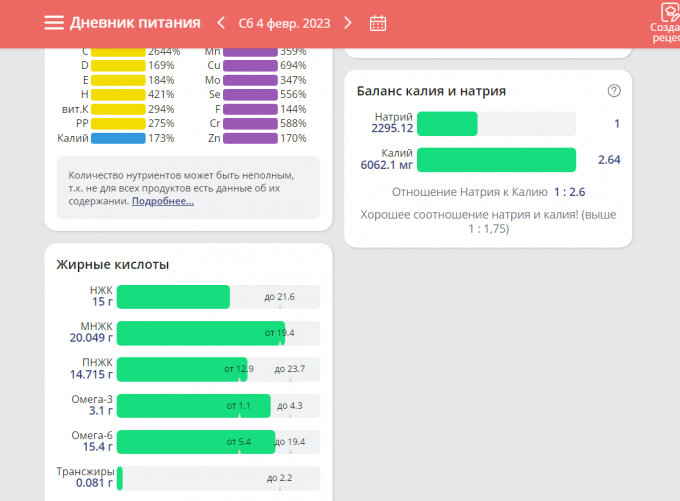Open the calendar date picker
680x501 pixels.
[x=378, y=23]
